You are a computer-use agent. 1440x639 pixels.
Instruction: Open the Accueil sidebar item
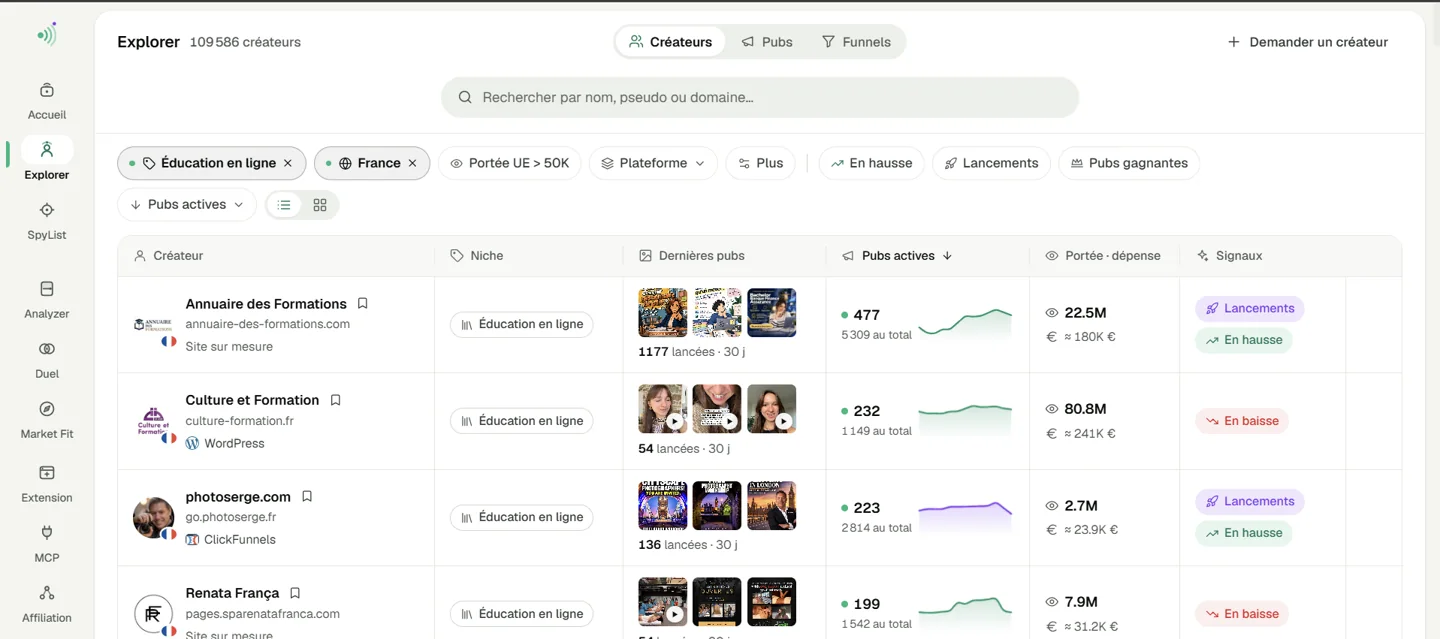47,101
